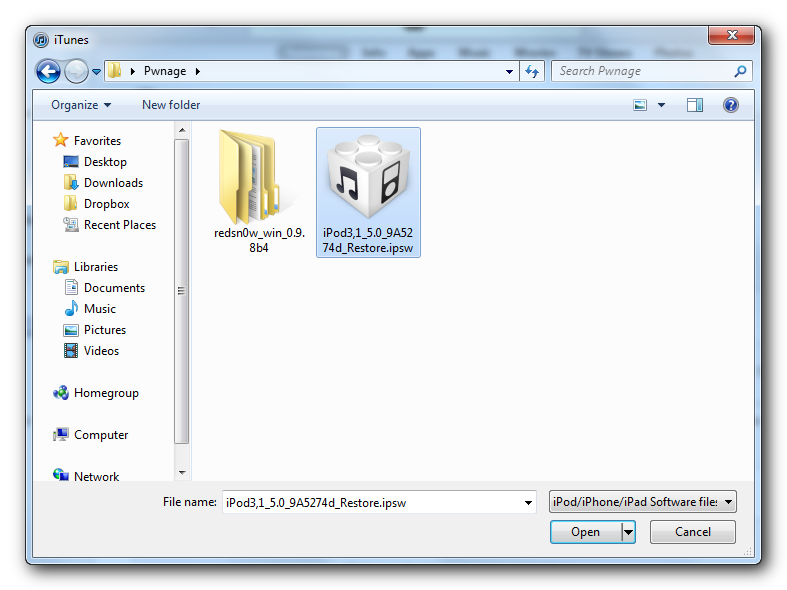Click the Computer icon
This screenshot has height=590, width=787.
tap(61, 434)
